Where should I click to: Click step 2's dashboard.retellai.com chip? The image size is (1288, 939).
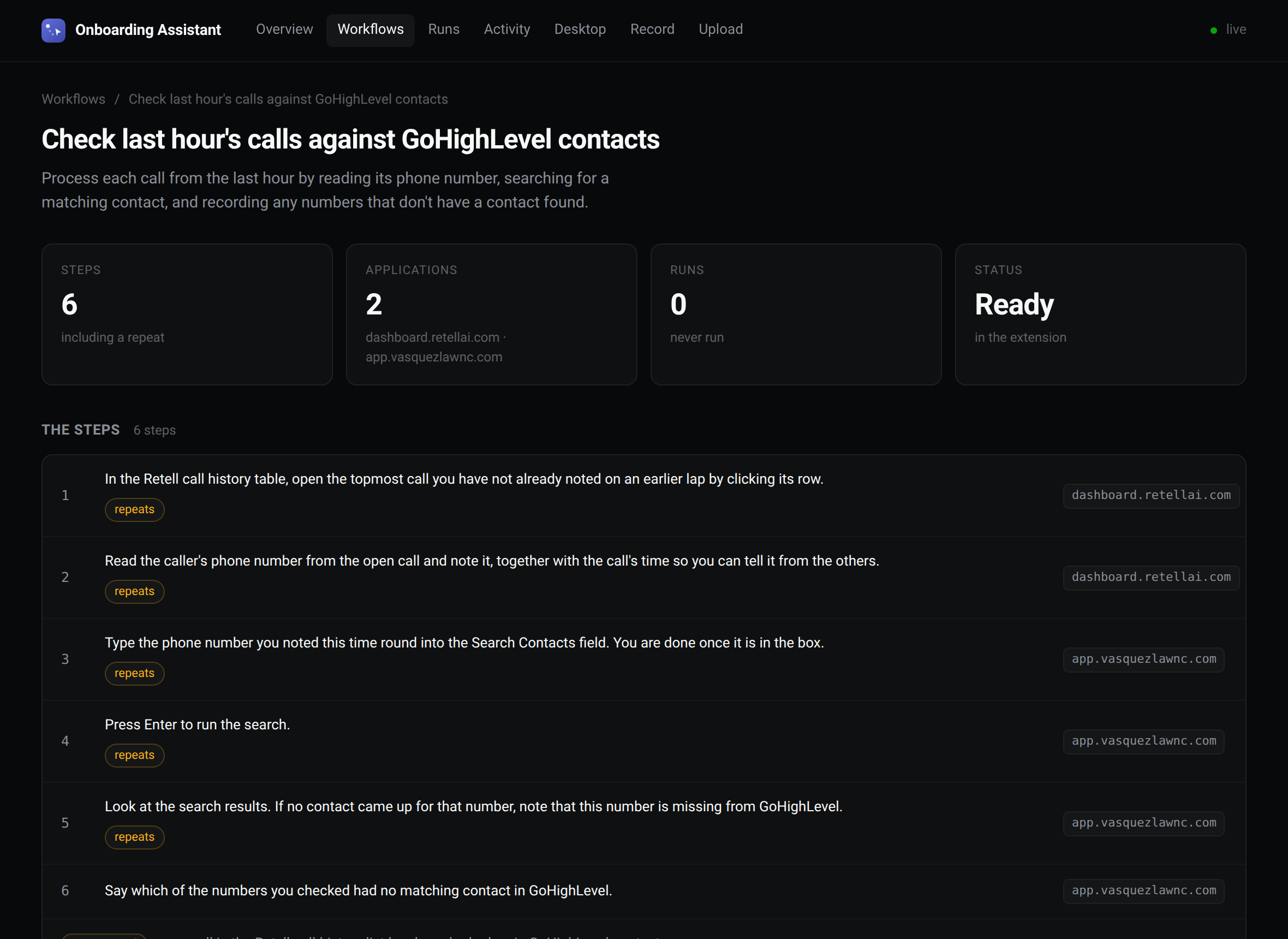pyautogui.click(x=1151, y=577)
